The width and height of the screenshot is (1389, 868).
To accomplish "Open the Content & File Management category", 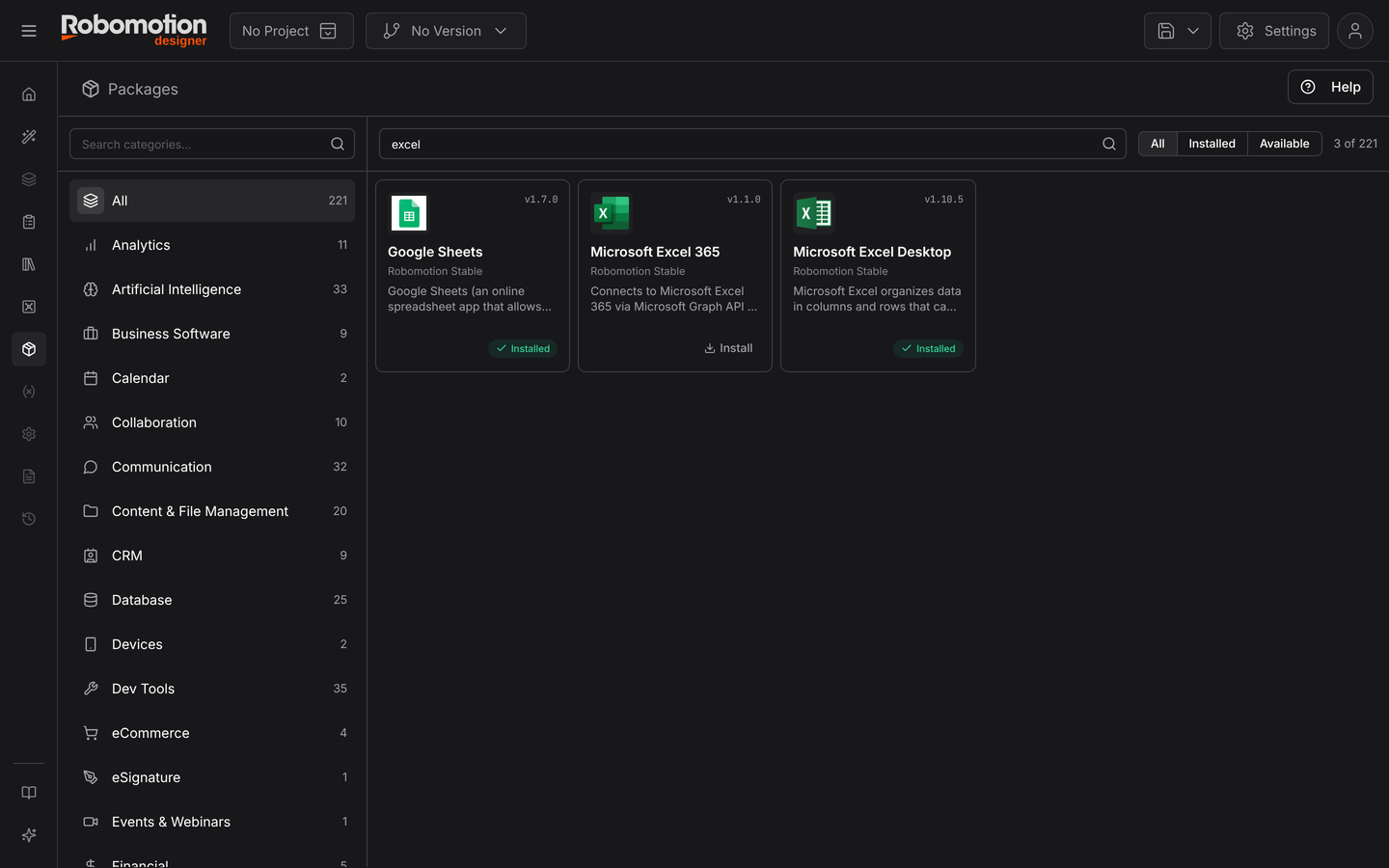I will 212,511.
